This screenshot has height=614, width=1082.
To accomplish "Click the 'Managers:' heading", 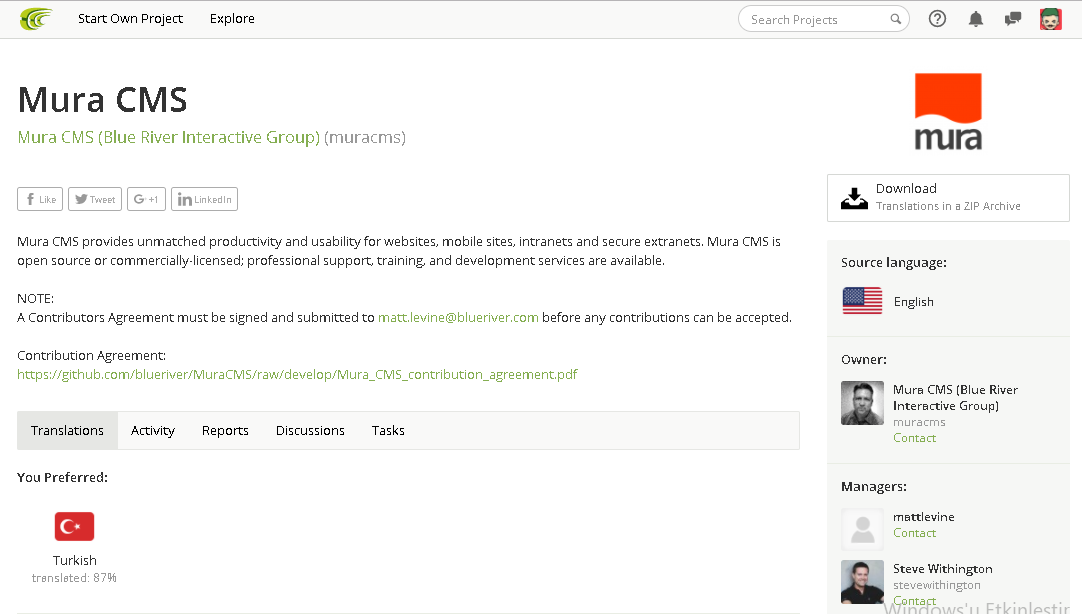I will tap(874, 486).
